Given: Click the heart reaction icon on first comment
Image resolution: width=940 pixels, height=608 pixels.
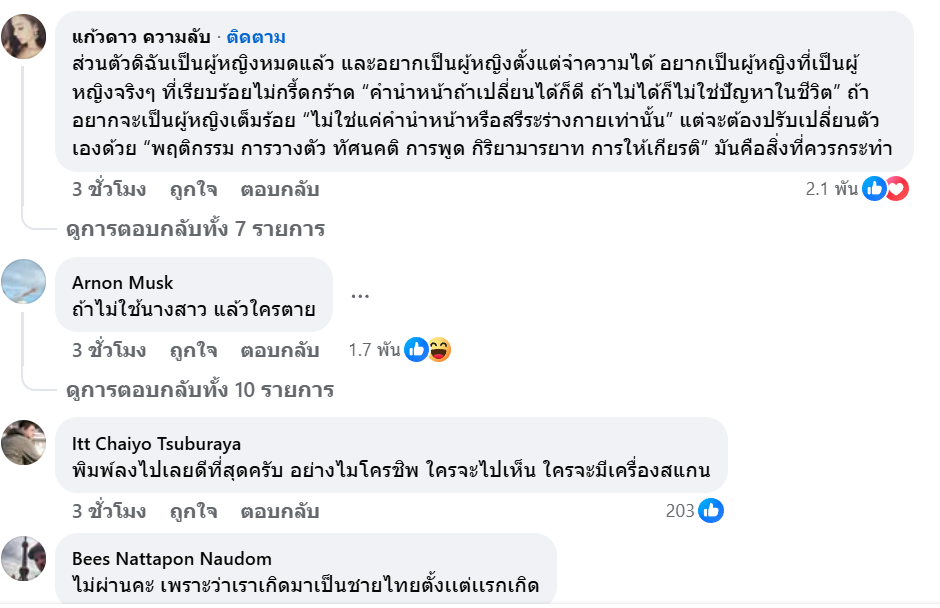Looking at the screenshot, I should tap(897, 189).
